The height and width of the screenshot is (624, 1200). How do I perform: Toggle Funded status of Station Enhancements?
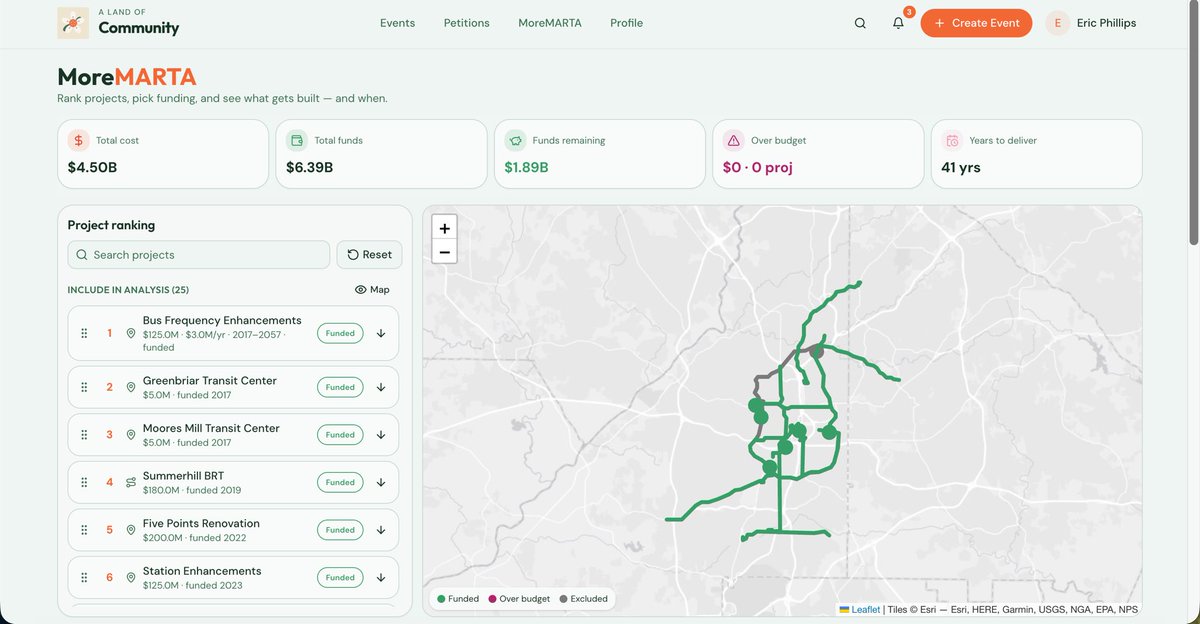(x=340, y=577)
